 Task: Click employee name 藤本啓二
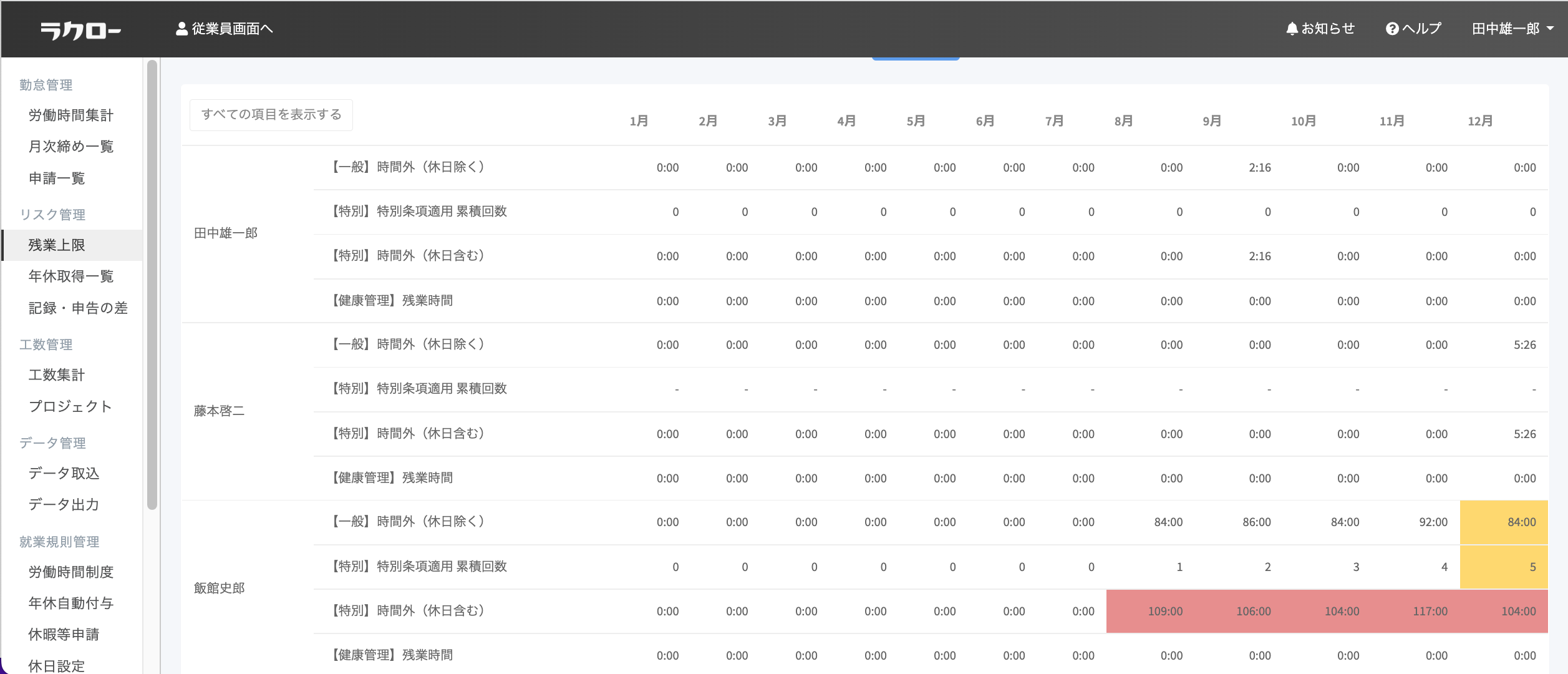point(219,411)
